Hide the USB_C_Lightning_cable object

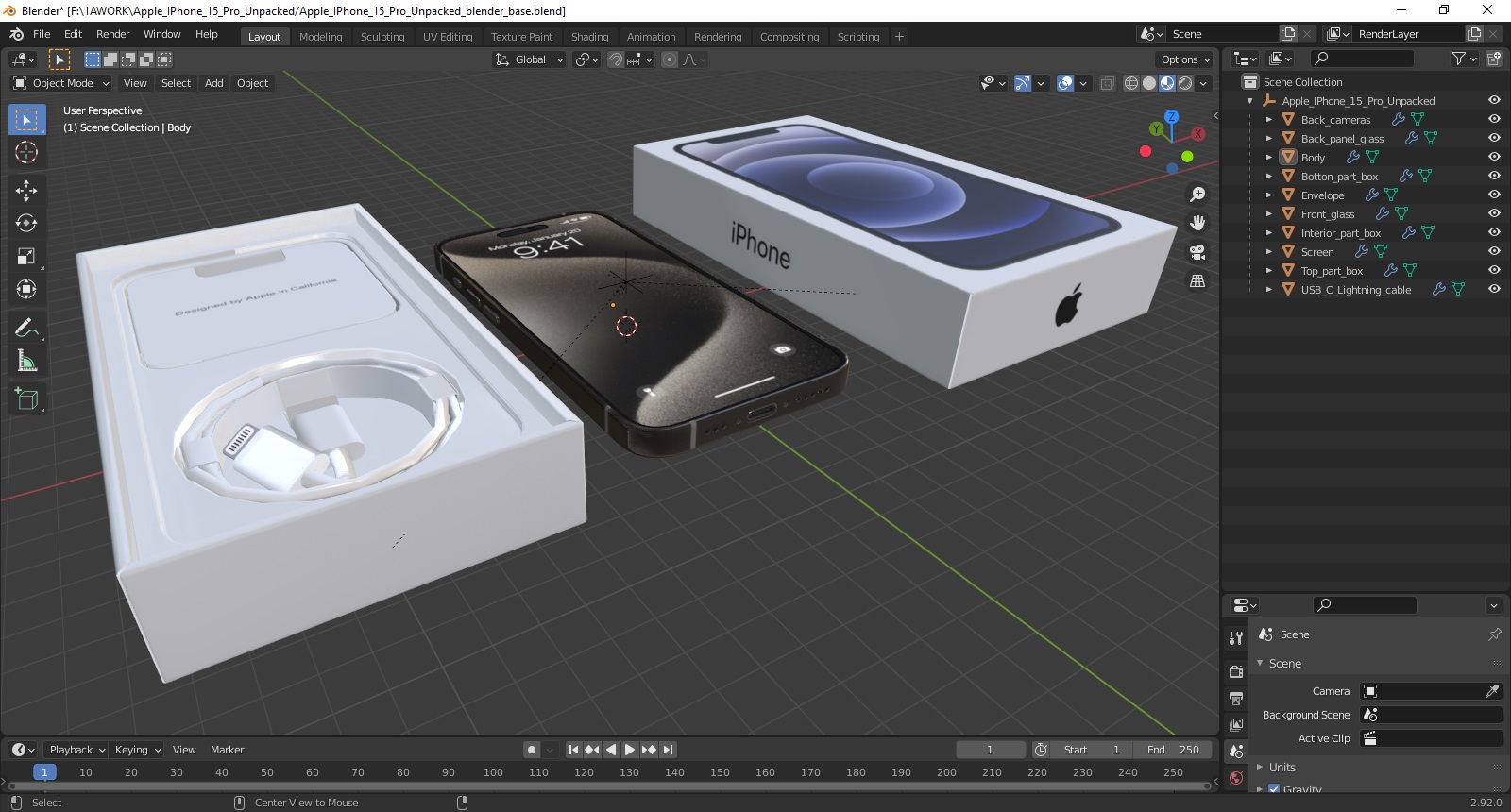pyautogui.click(x=1494, y=289)
